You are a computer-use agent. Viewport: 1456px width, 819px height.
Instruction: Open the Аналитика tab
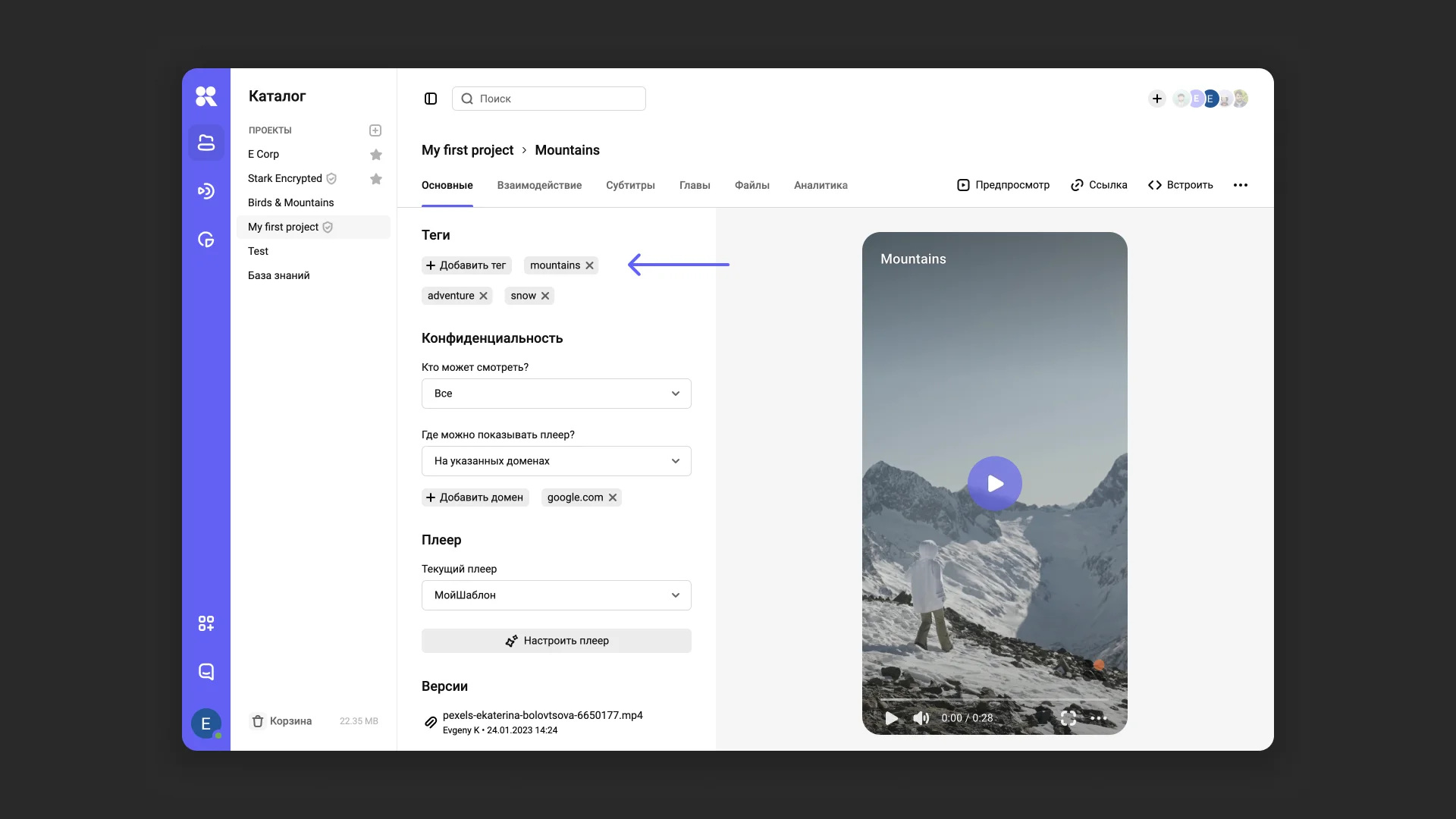(821, 185)
